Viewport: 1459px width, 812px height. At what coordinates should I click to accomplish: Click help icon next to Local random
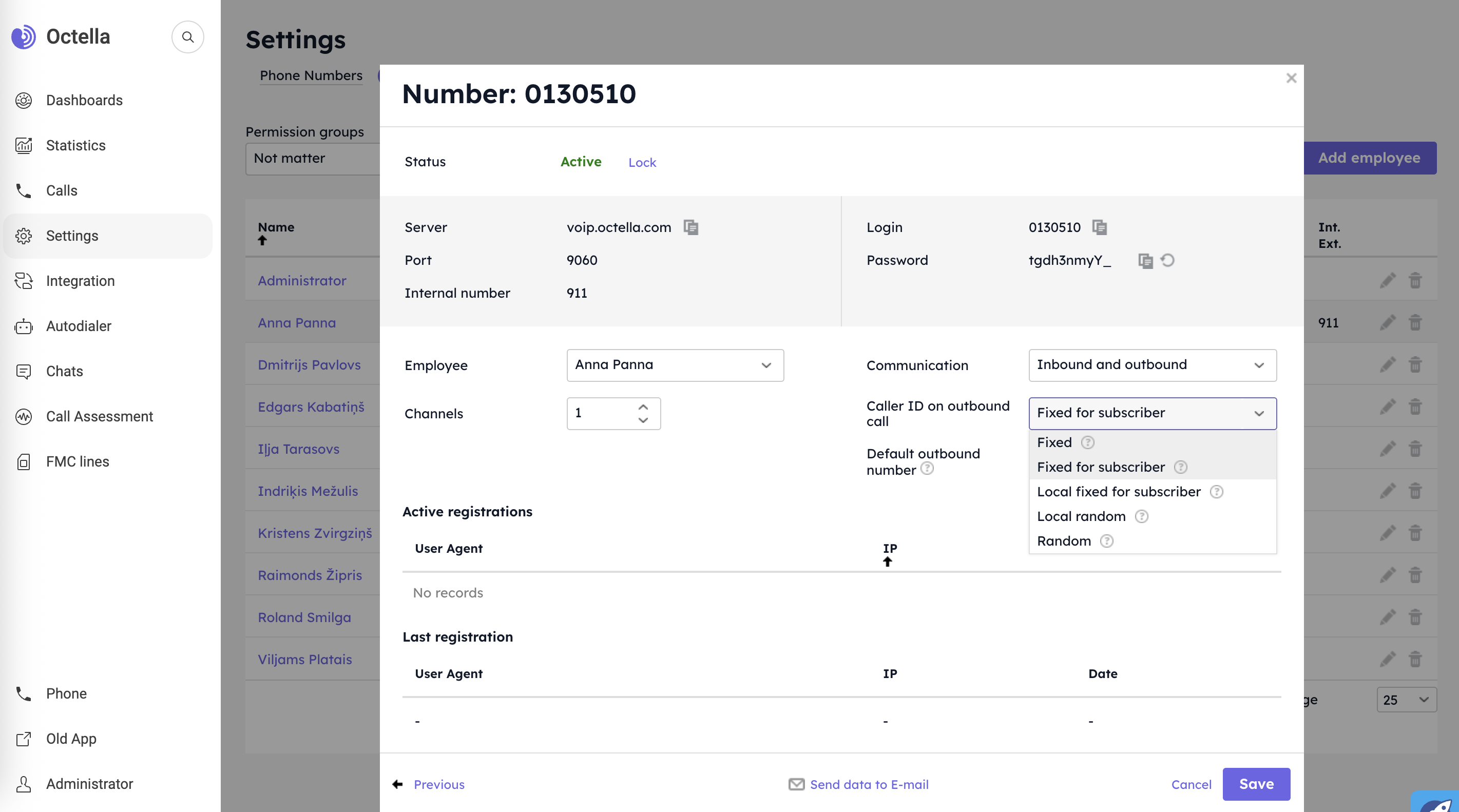coord(1141,516)
